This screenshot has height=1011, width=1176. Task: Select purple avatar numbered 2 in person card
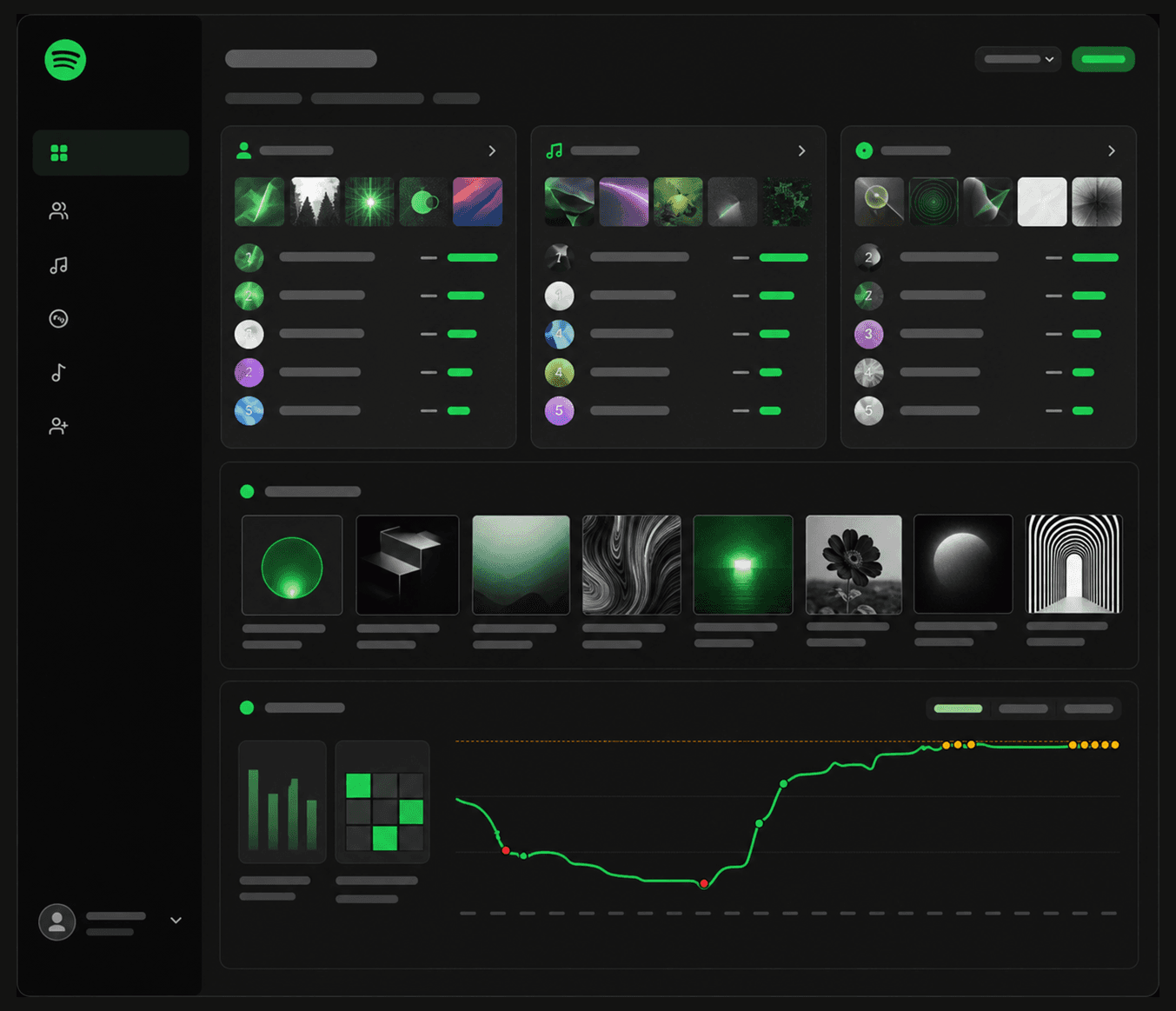coord(249,372)
